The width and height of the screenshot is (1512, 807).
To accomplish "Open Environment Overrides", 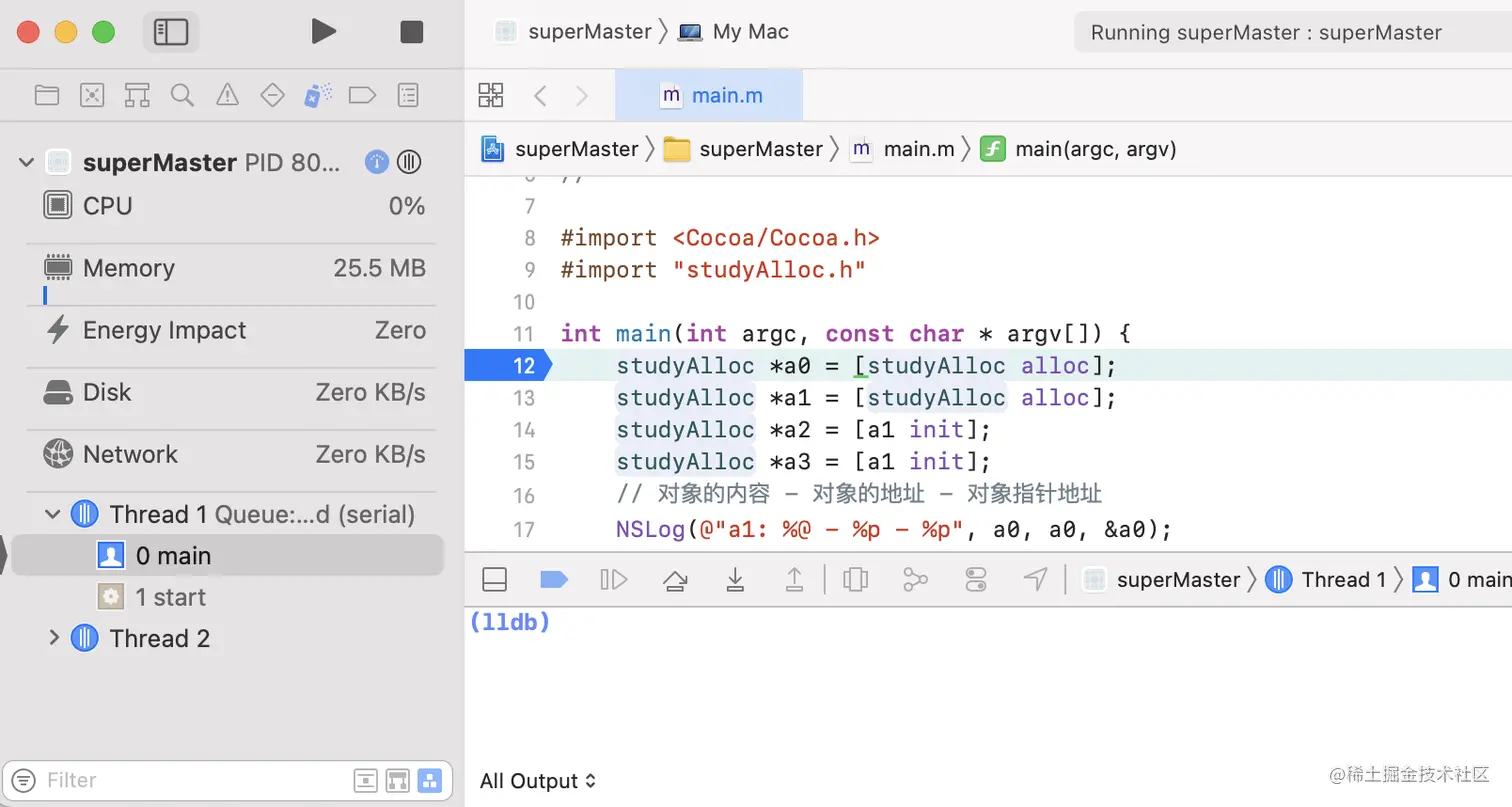I will 976,580.
